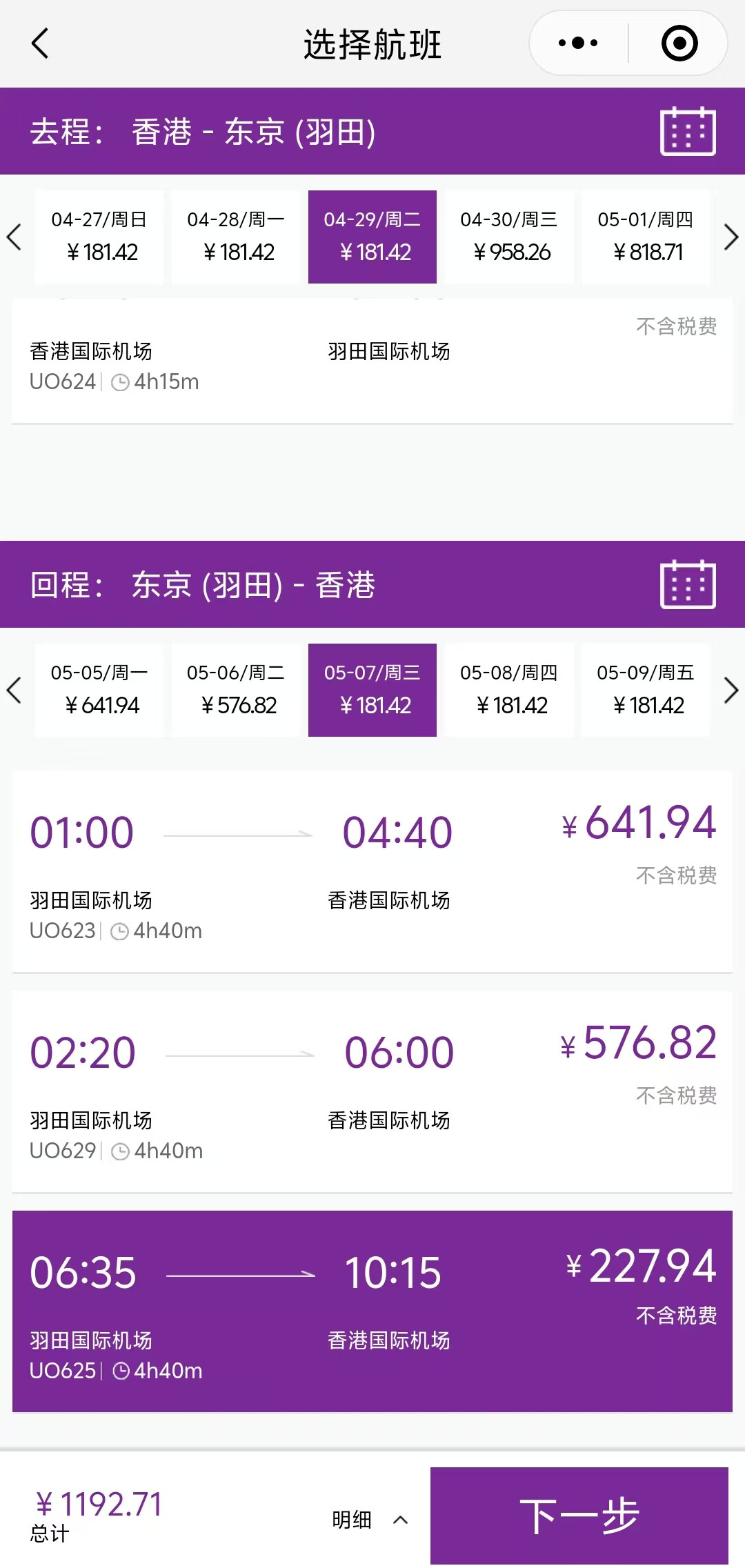
Task: Expand the 明细 price details
Action: tap(370, 1519)
